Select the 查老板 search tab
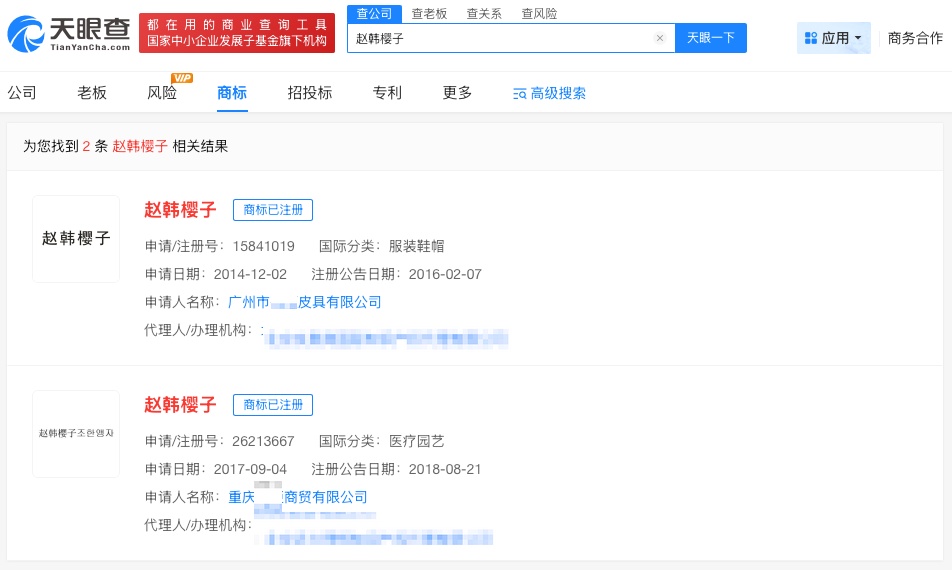 (429, 13)
